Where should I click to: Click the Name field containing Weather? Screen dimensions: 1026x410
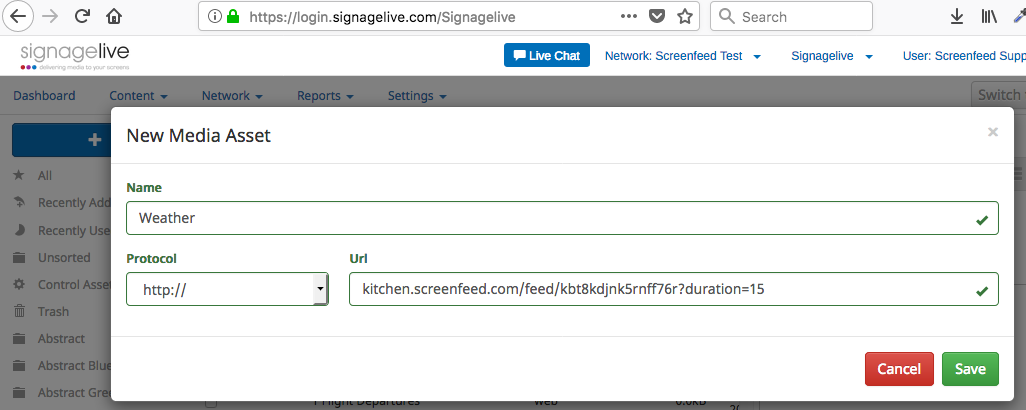click(550, 218)
